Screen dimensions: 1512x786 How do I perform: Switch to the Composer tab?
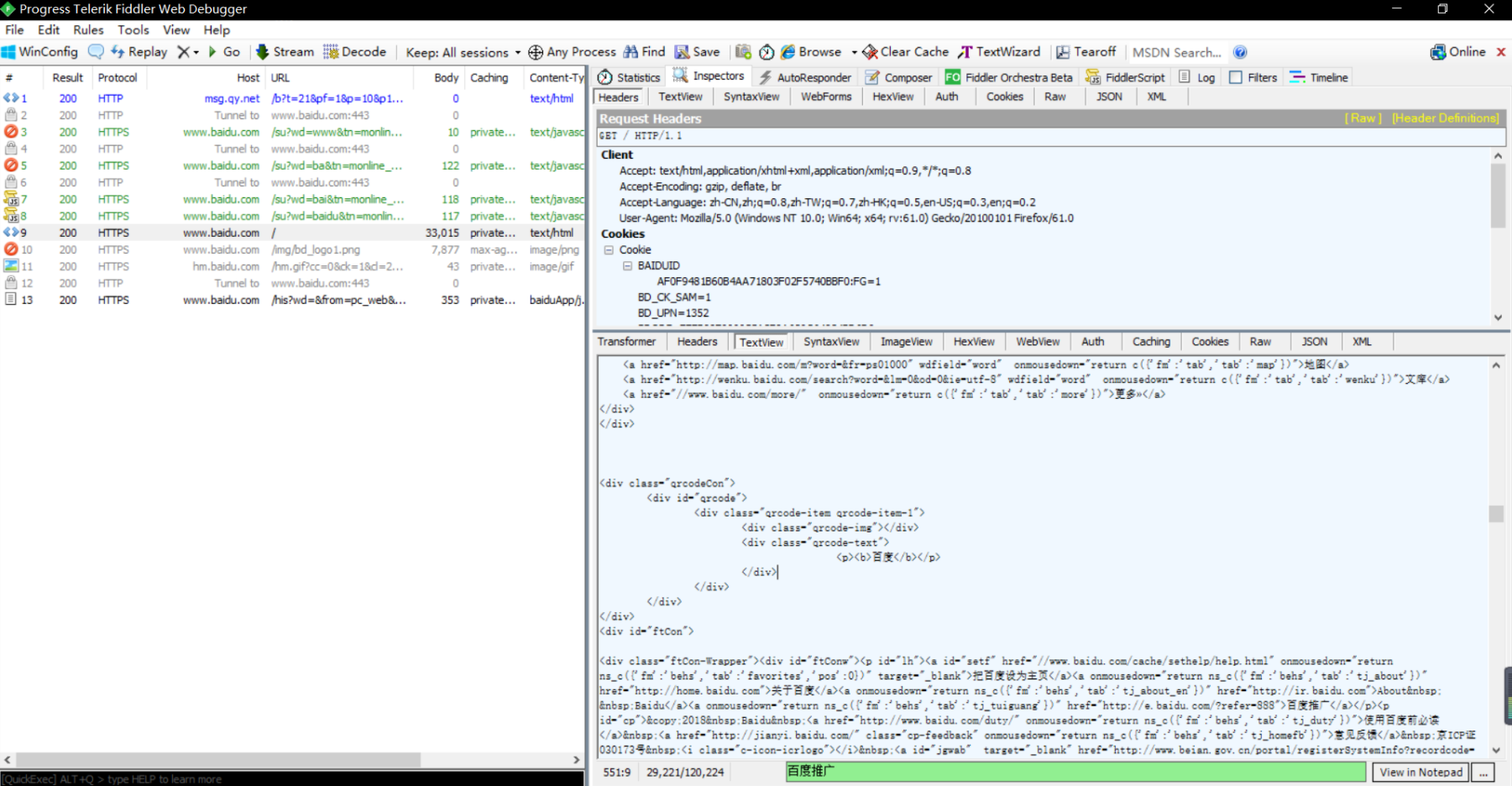pos(899,77)
